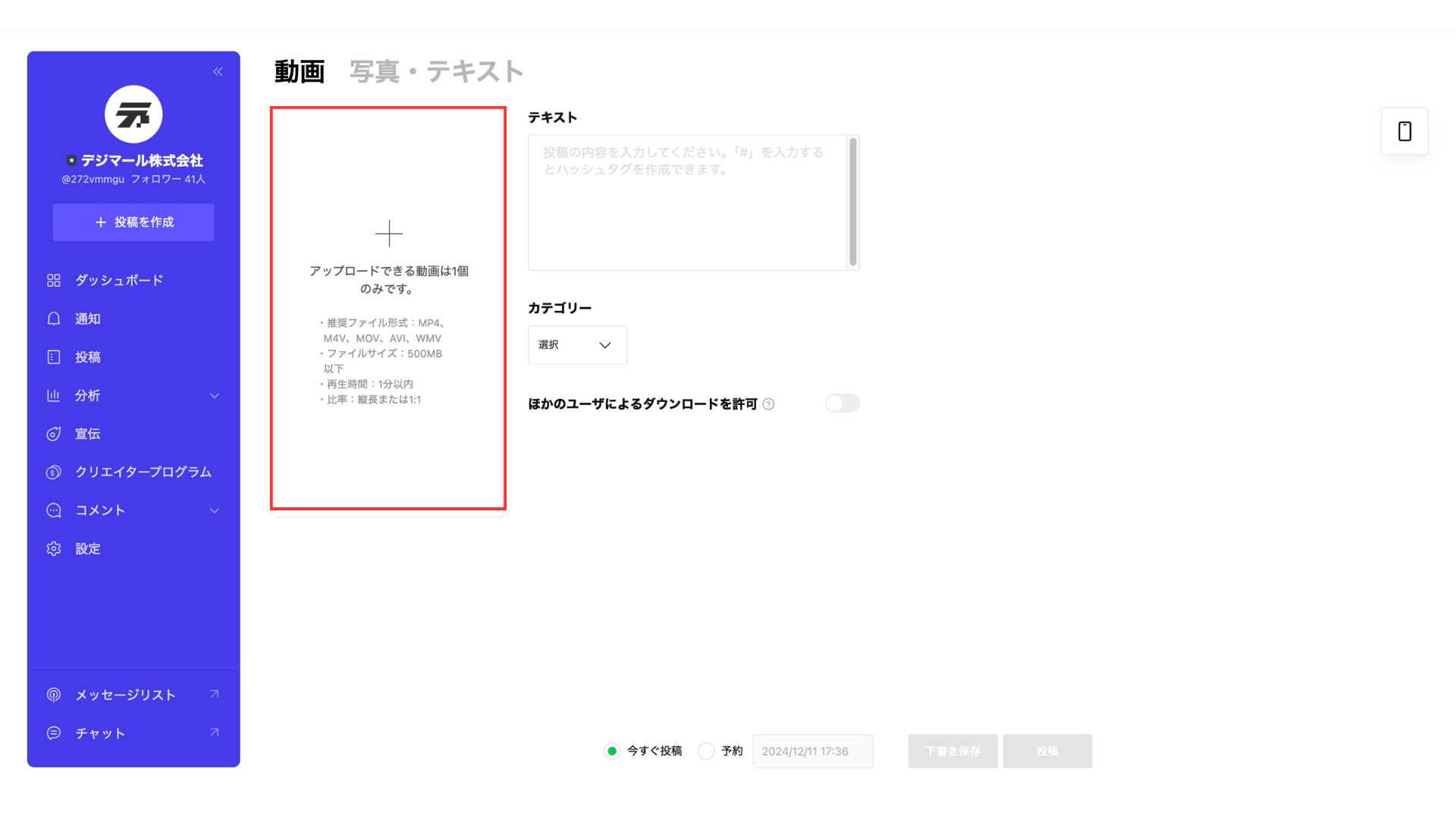Click the ダッシュボード grid icon
The image size is (1456, 819).
click(x=53, y=281)
